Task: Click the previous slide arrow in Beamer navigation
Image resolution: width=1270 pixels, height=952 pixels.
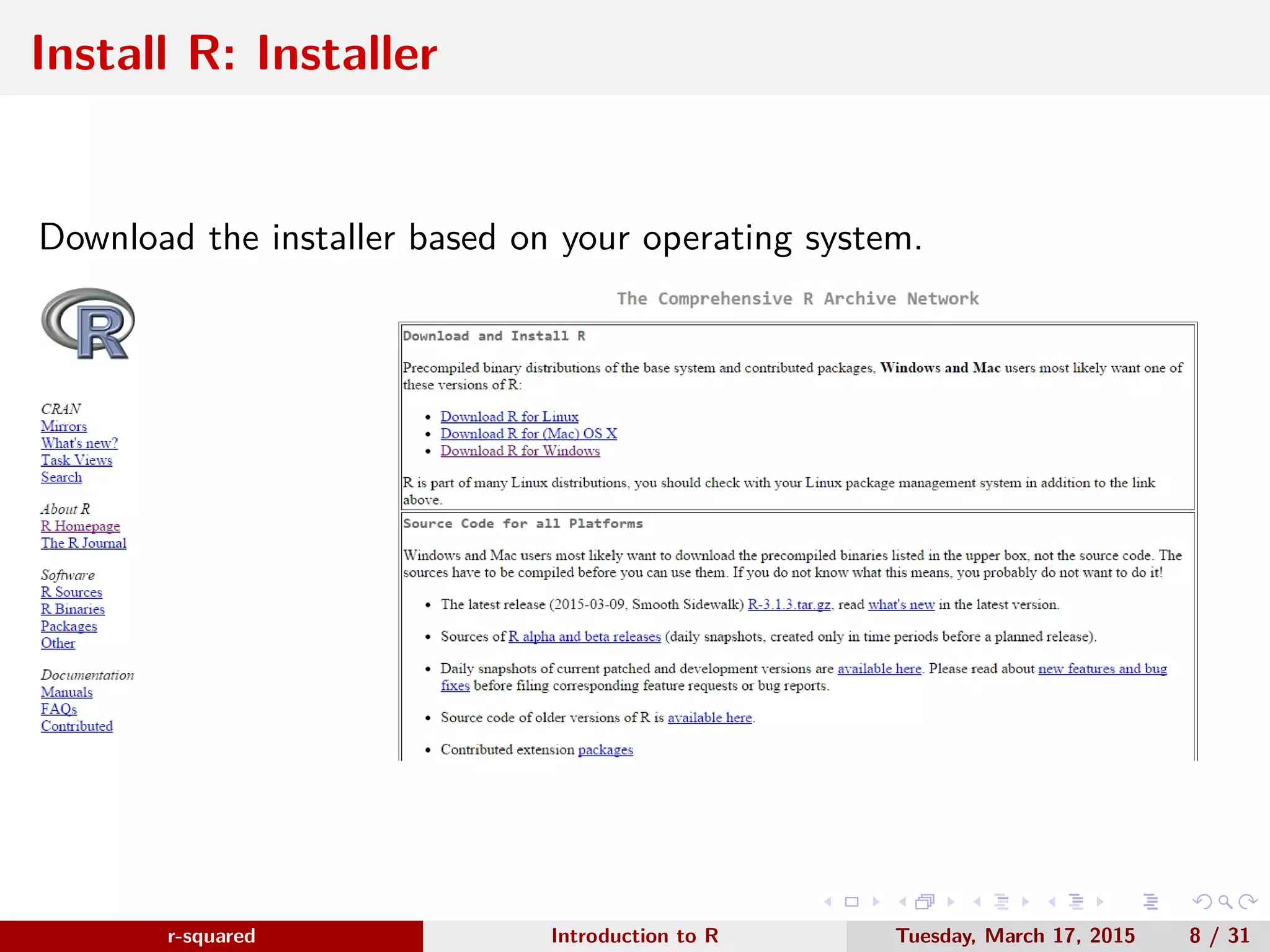Action: [x=827, y=902]
